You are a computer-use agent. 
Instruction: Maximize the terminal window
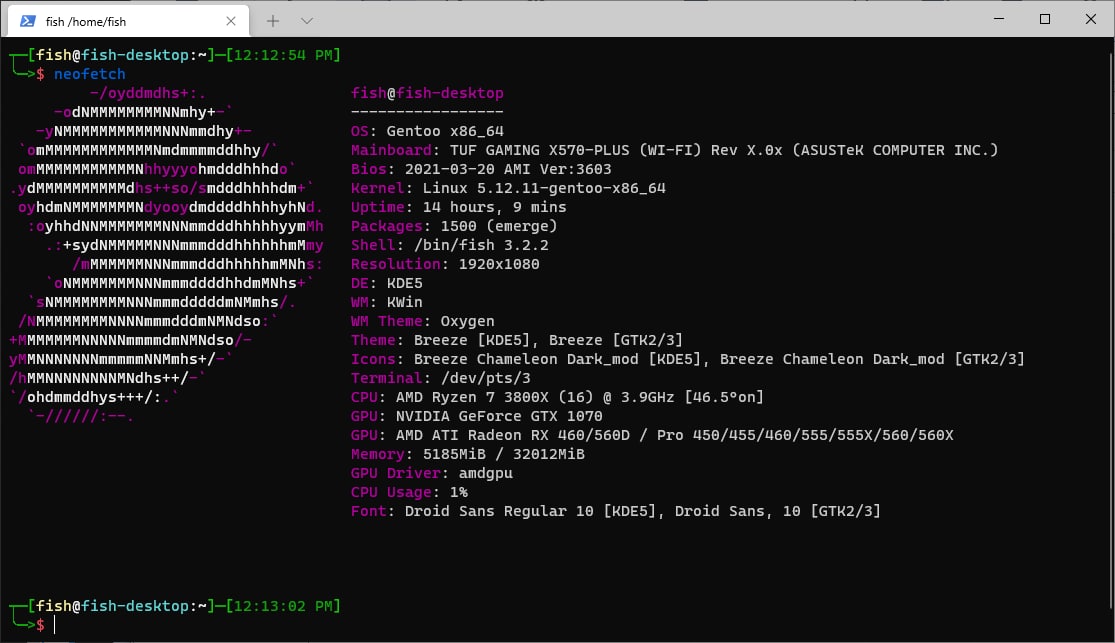(1045, 18)
